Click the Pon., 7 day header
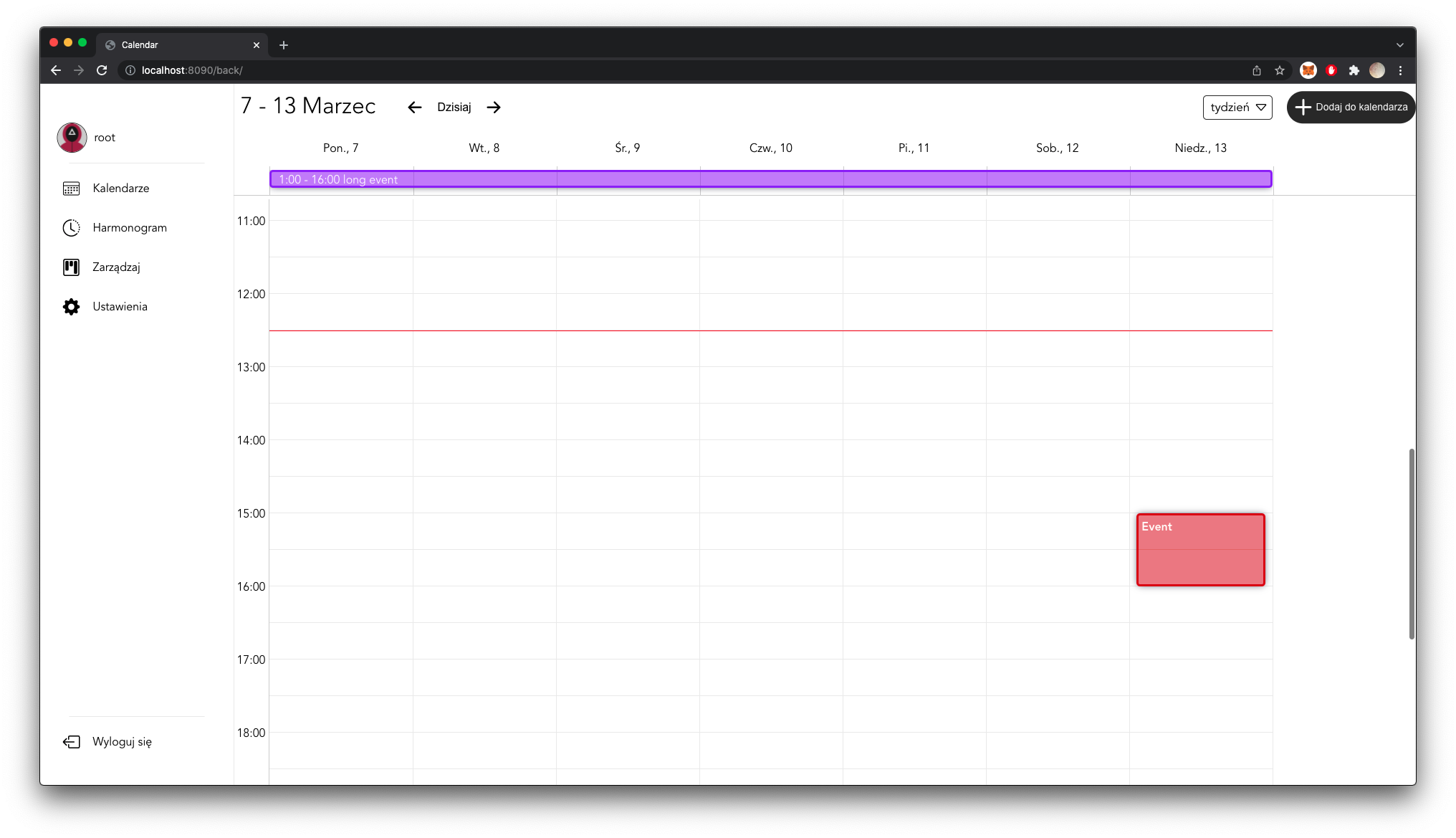The height and width of the screenshot is (838, 1456). [x=341, y=148]
